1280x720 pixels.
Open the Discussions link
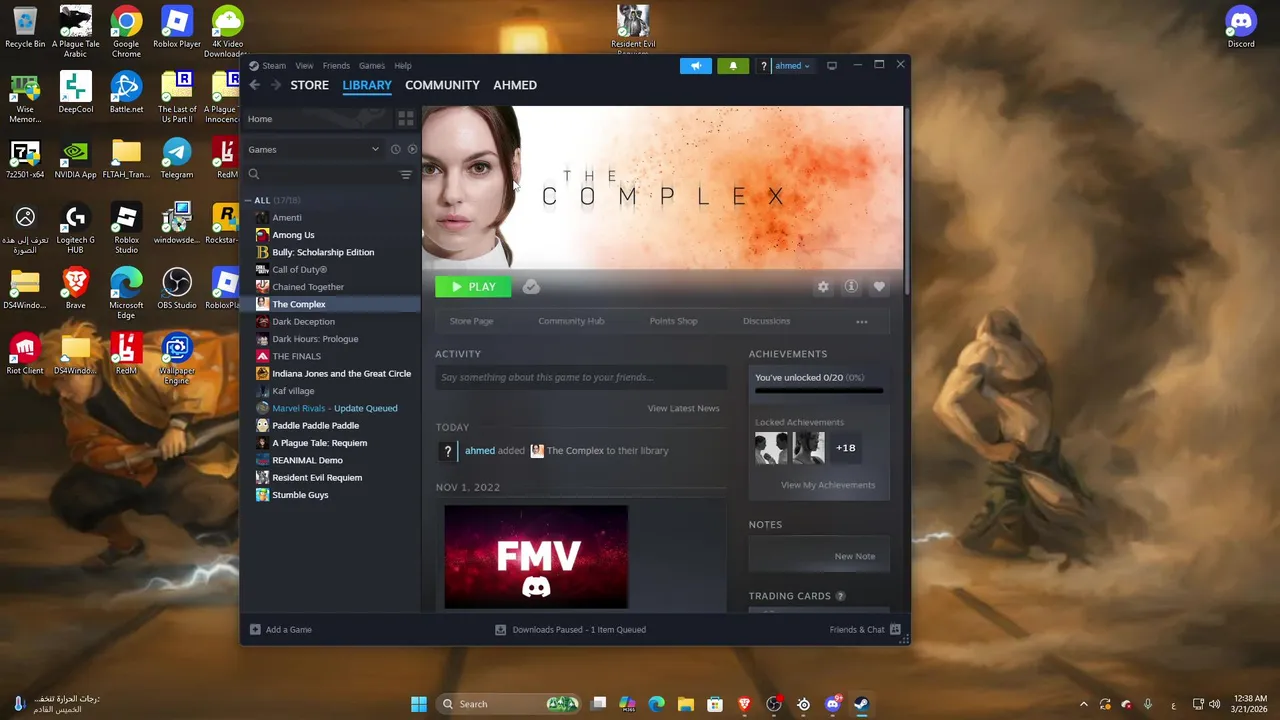pos(766,321)
